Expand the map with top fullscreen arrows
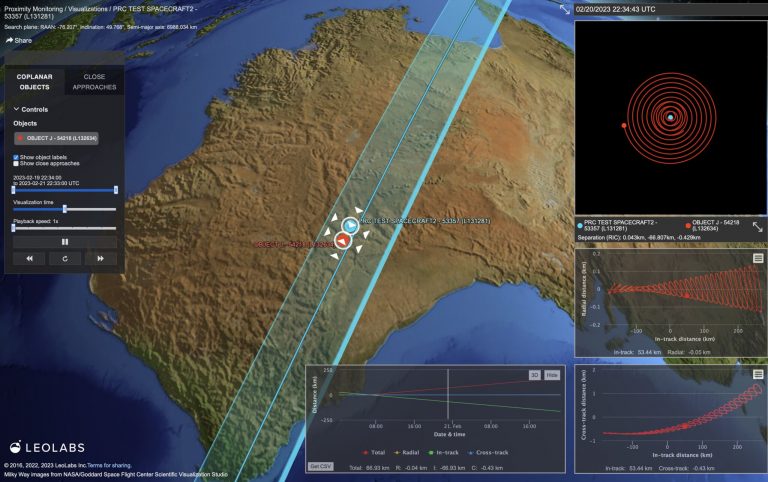 [564, 9]
